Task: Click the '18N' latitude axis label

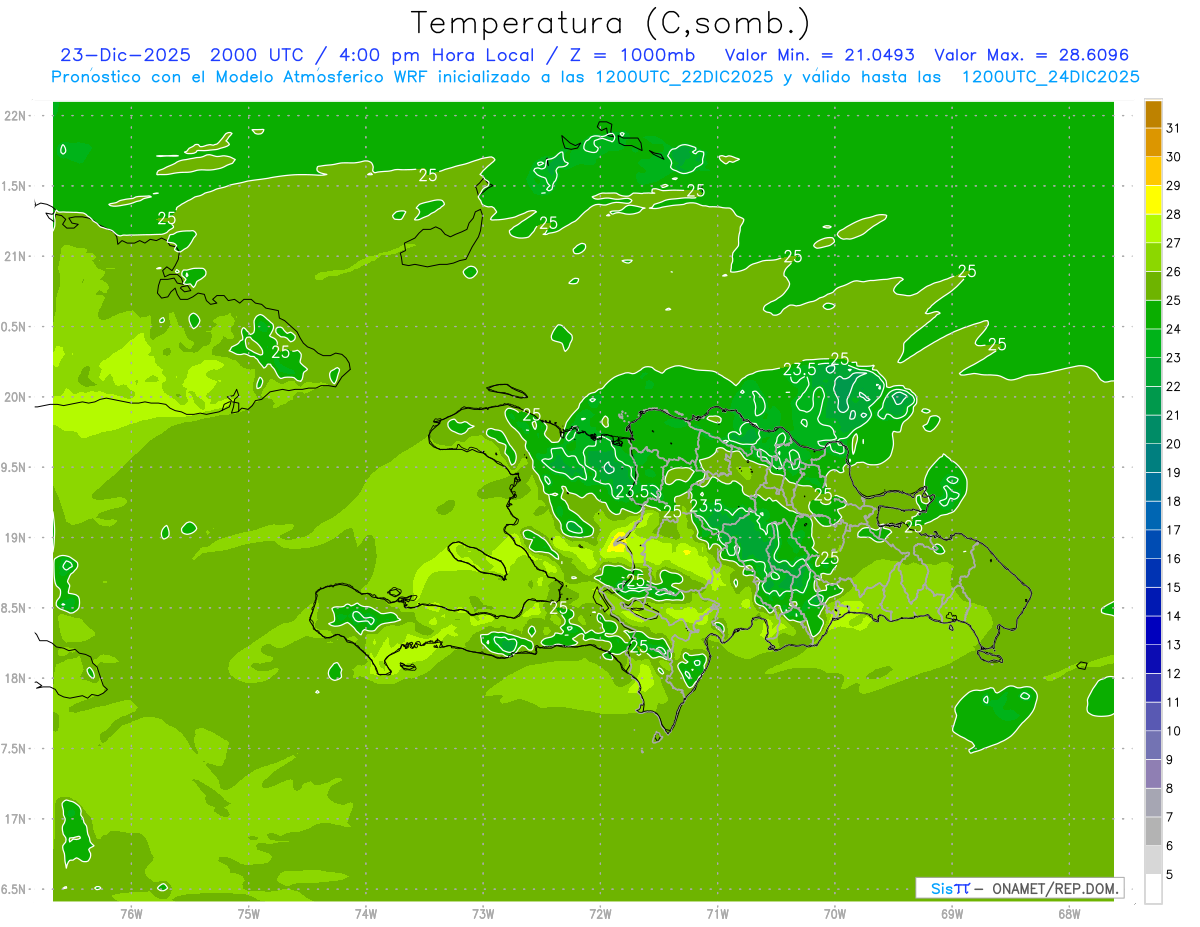Action: coord(16,679)
